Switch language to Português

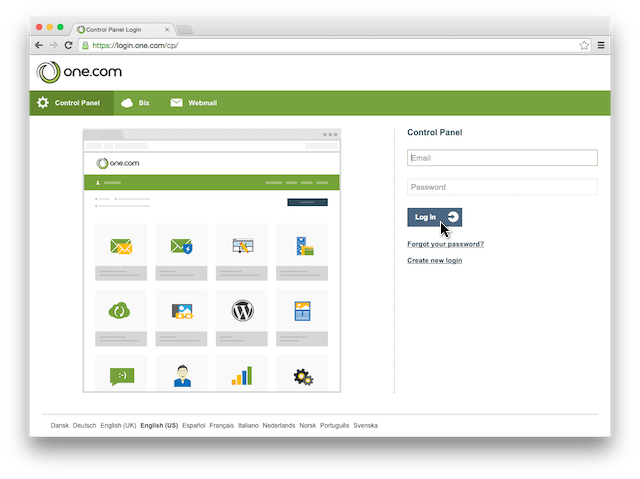(335, 425)
